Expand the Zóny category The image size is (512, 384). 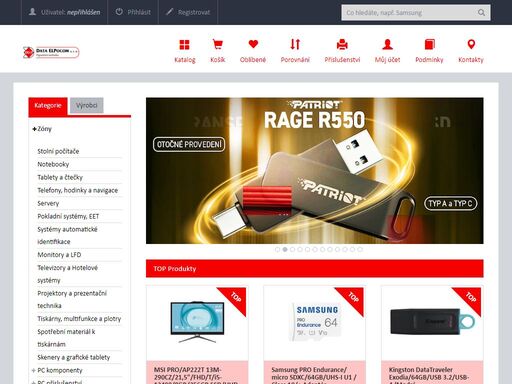pyautogui.click(x=34, y=129)
